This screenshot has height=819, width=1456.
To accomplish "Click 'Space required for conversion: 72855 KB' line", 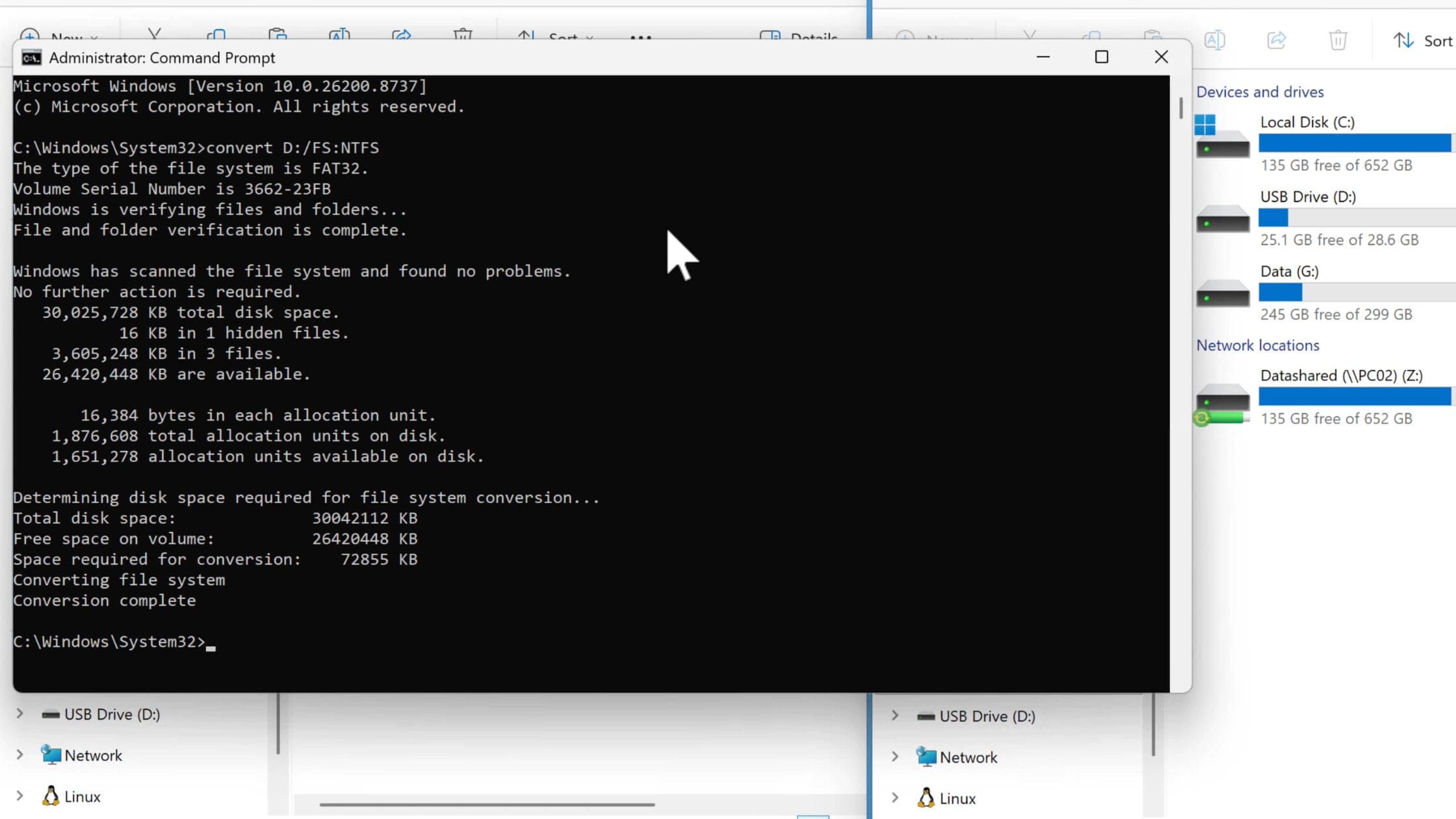I will click(x=215, y=559).
